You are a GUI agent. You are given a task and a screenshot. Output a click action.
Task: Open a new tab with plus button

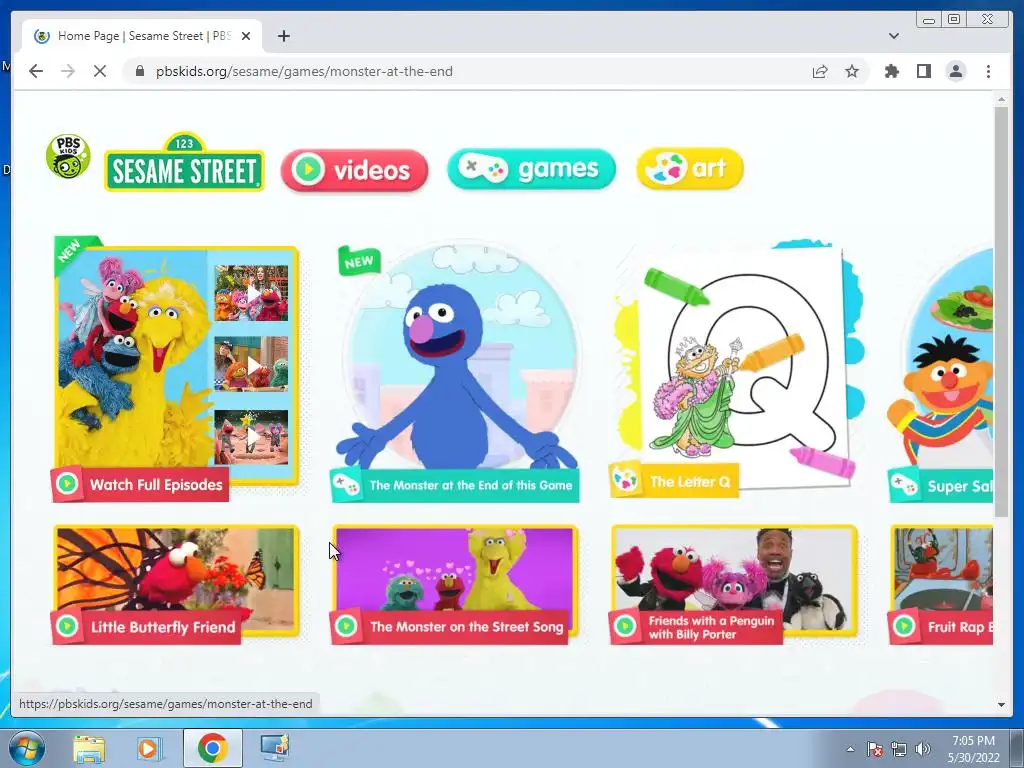coord(283,36)
